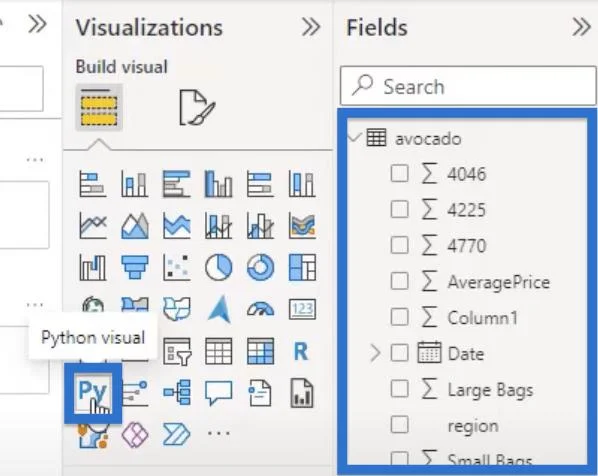Screen dimensions: 598x476
Task: Choose the table visual
Action: [218, 351]
